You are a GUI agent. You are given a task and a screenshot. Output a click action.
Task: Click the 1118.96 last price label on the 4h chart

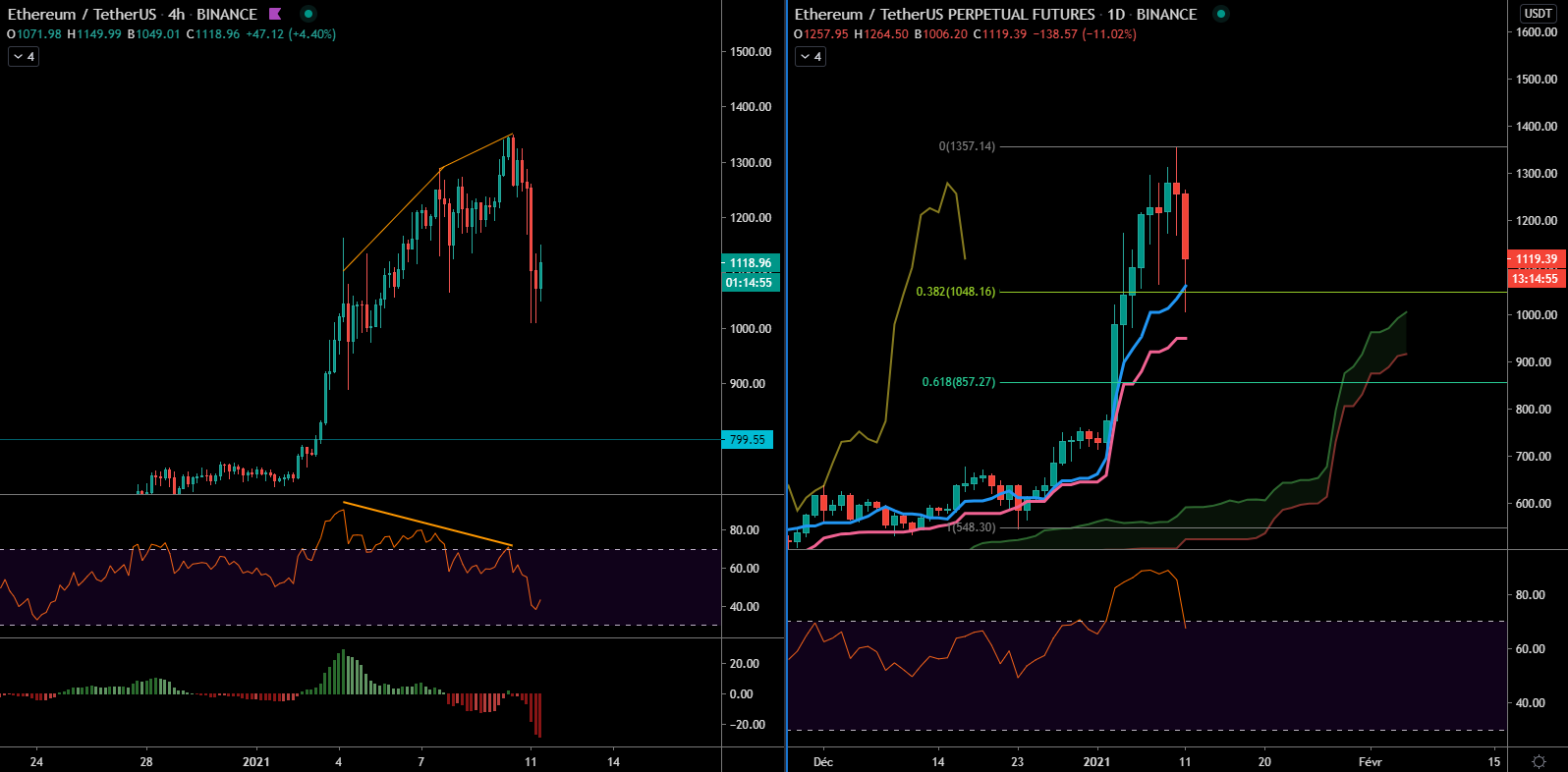pyautogui.click(x=751, y=263)
